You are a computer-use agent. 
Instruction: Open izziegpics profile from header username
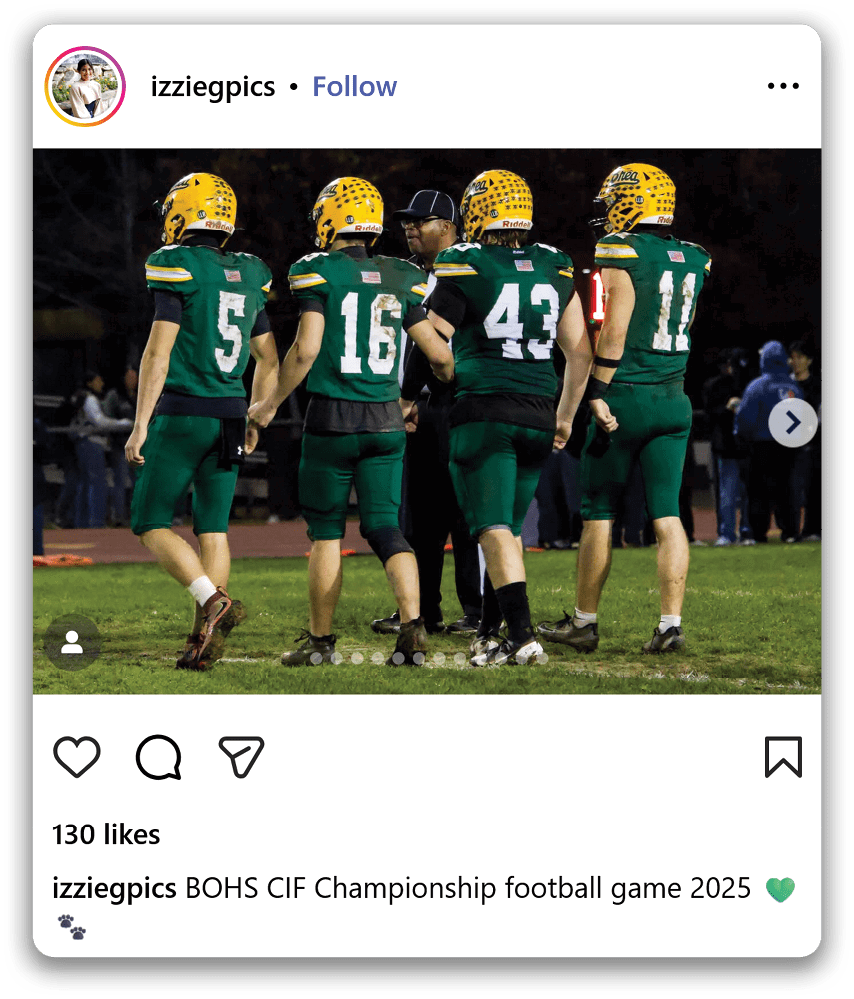(213, 87)
